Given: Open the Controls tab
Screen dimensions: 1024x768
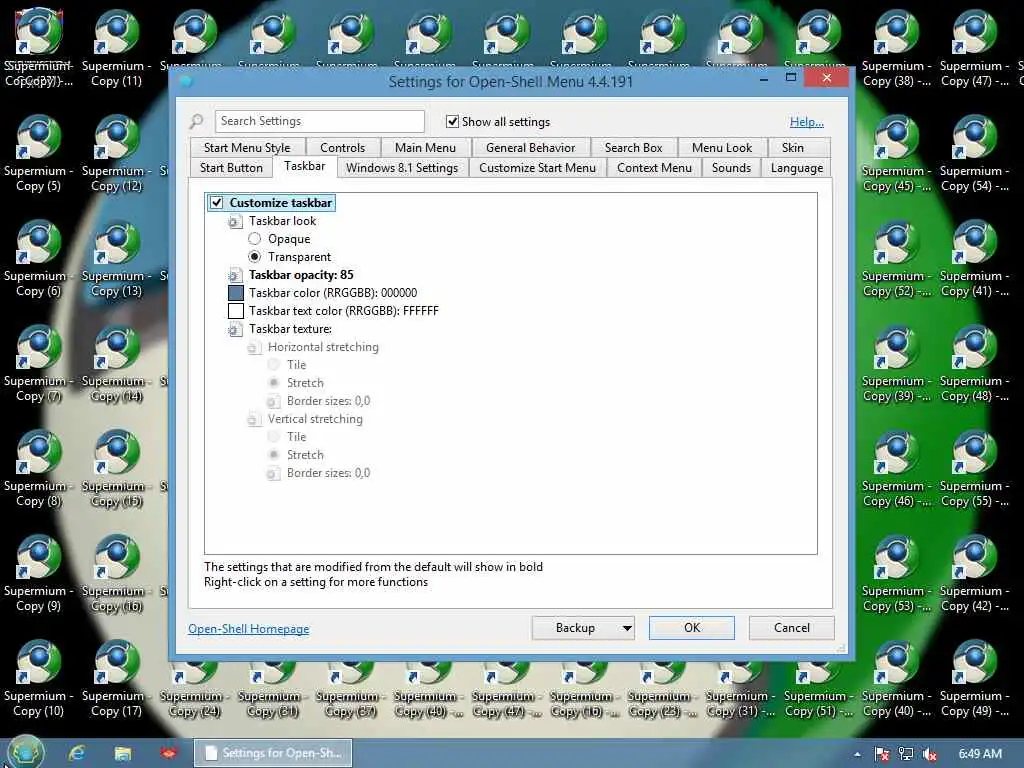Looking at the screenshot, I should click(x=342, y=148).
